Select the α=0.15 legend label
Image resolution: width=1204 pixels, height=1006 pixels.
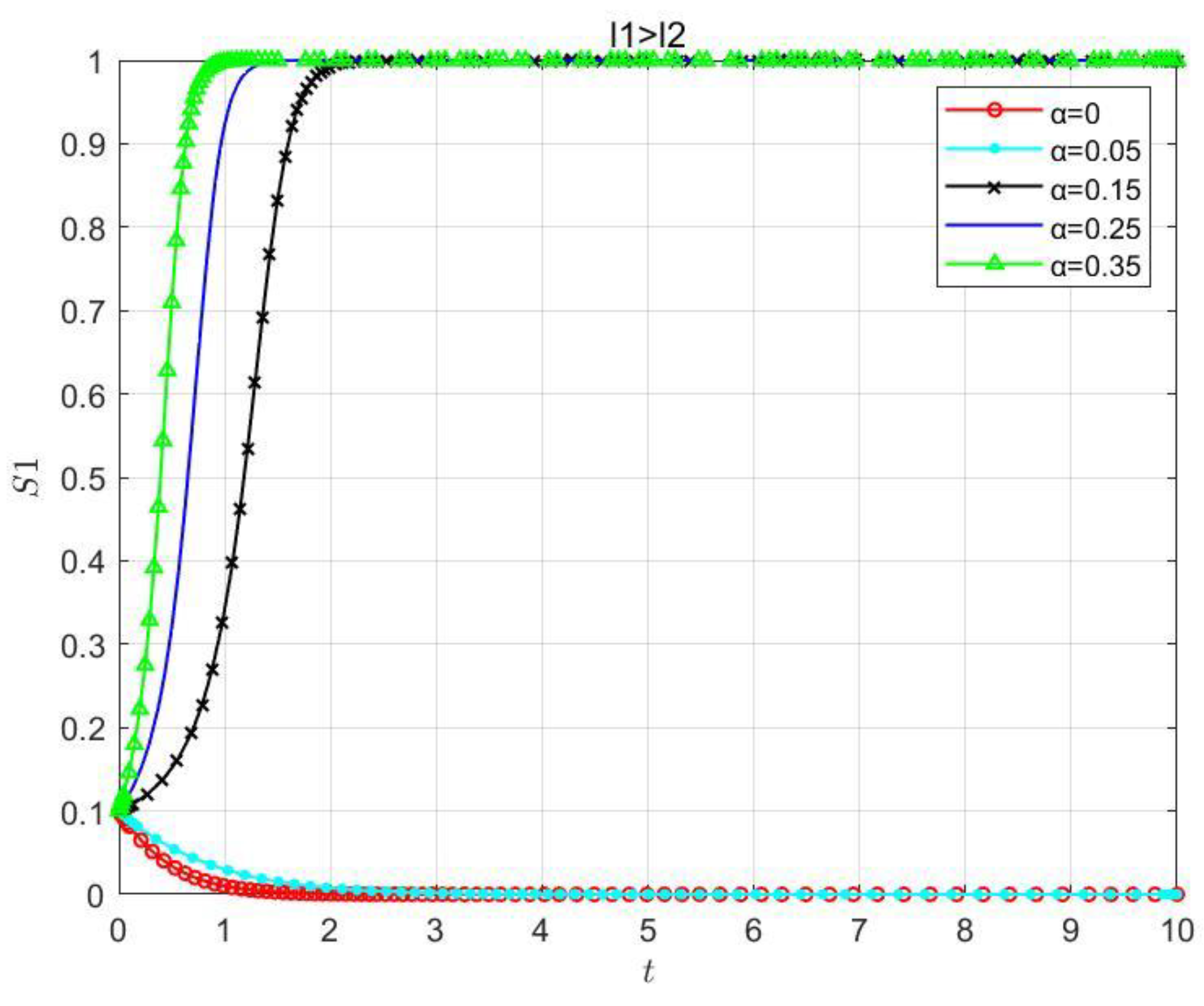pyautogui.click(x=1095, y=190)
